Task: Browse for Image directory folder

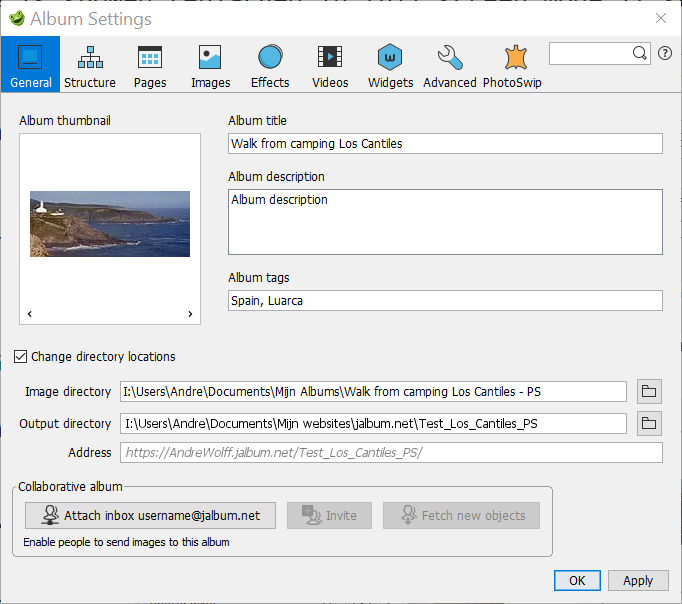Action: point(649,391)
